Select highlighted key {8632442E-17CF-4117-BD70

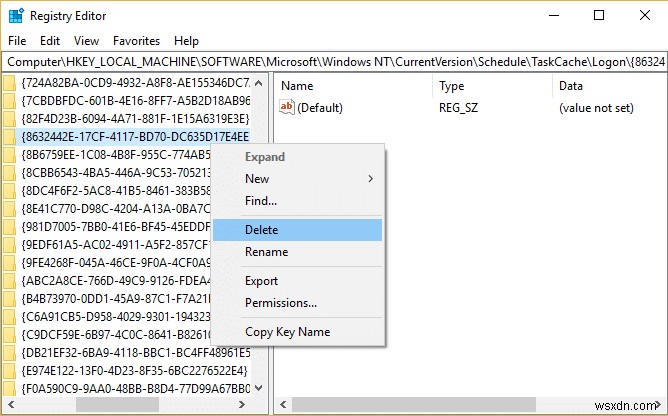135,137
